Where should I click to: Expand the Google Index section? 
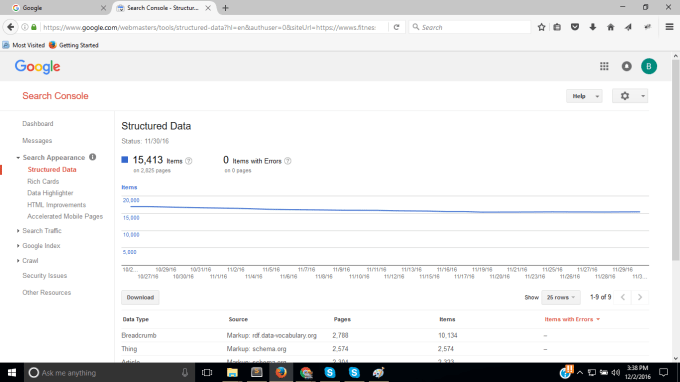18,246
